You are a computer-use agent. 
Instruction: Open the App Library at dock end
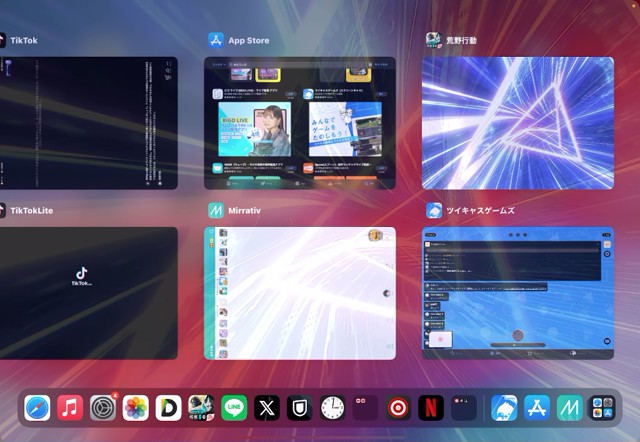(x=602, y=408)
